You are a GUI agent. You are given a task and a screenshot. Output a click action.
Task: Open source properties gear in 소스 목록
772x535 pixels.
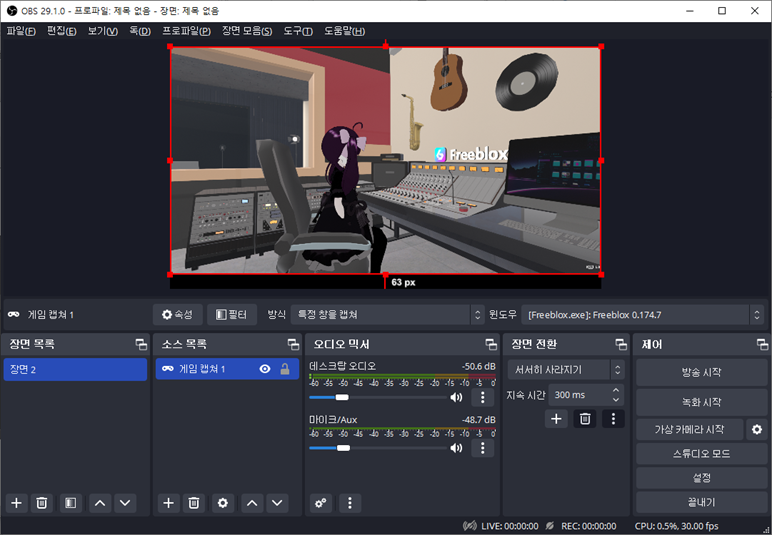point(223,503)
